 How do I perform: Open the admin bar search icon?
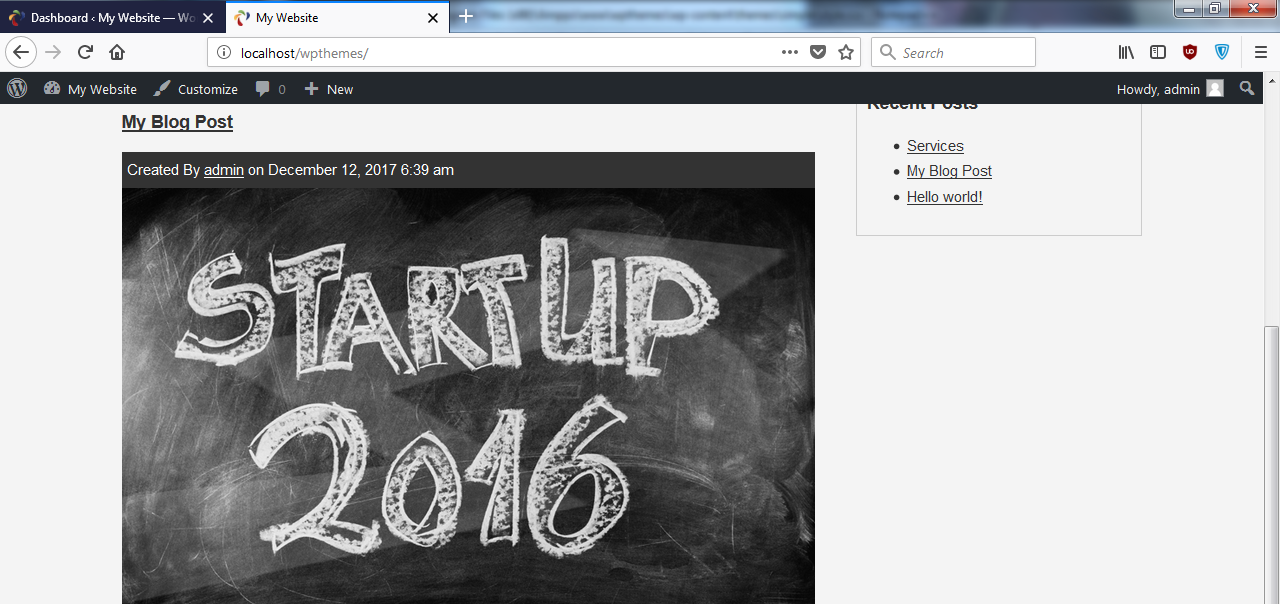click(x=1247, y=88)
